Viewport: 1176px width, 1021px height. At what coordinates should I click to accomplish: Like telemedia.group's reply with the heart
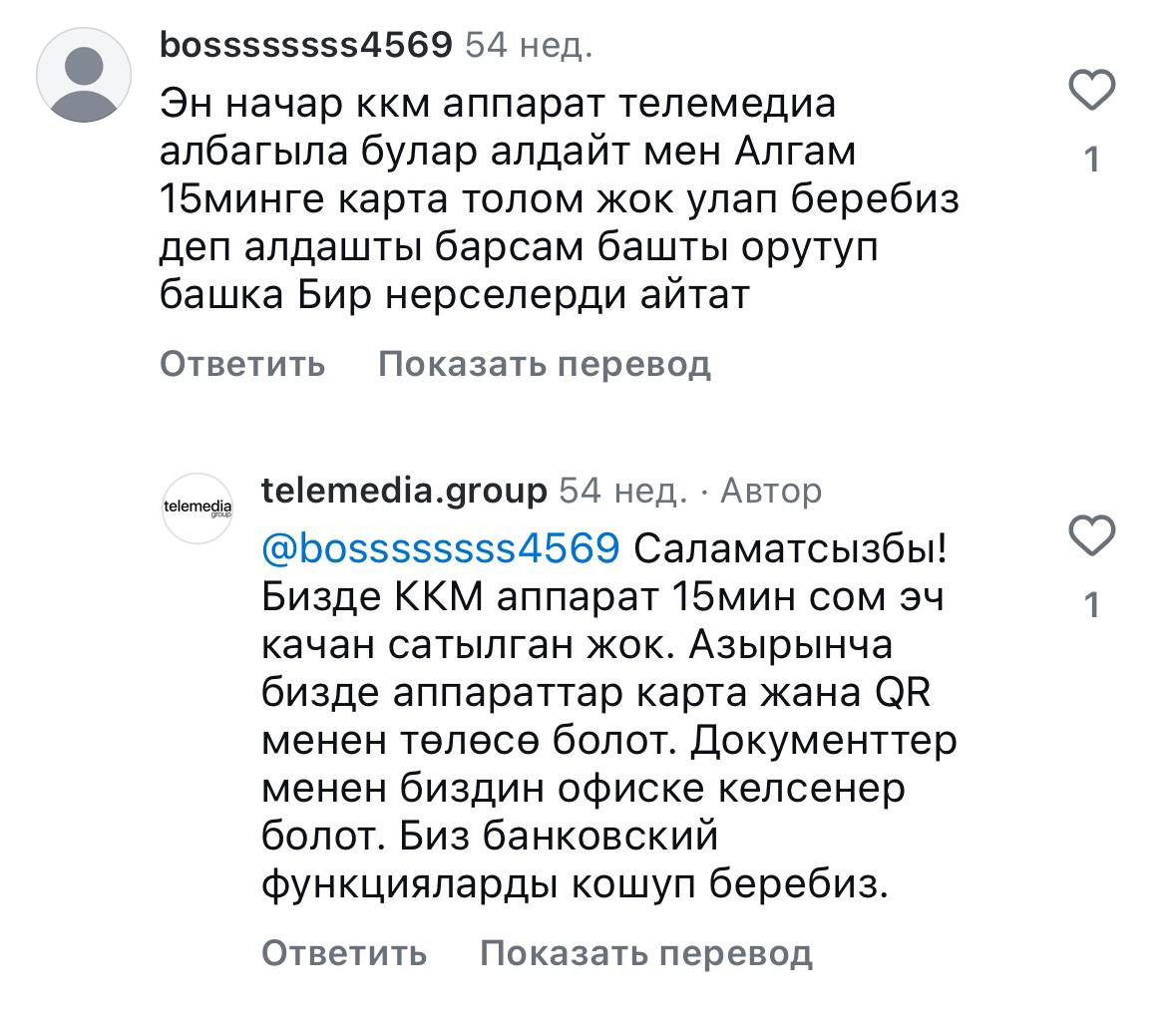(x=1091, y=536)
